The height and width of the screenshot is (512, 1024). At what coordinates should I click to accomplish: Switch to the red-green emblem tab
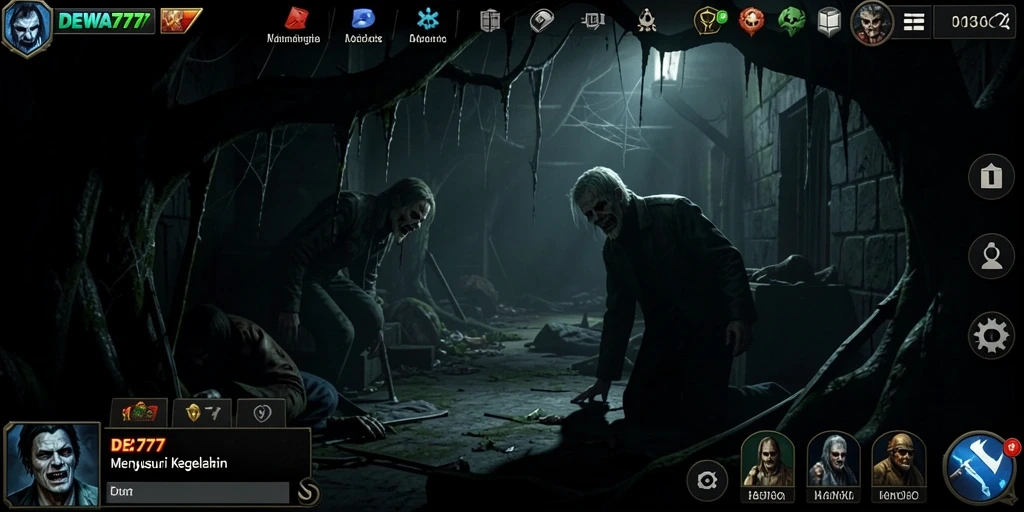[x=139, y=413]
